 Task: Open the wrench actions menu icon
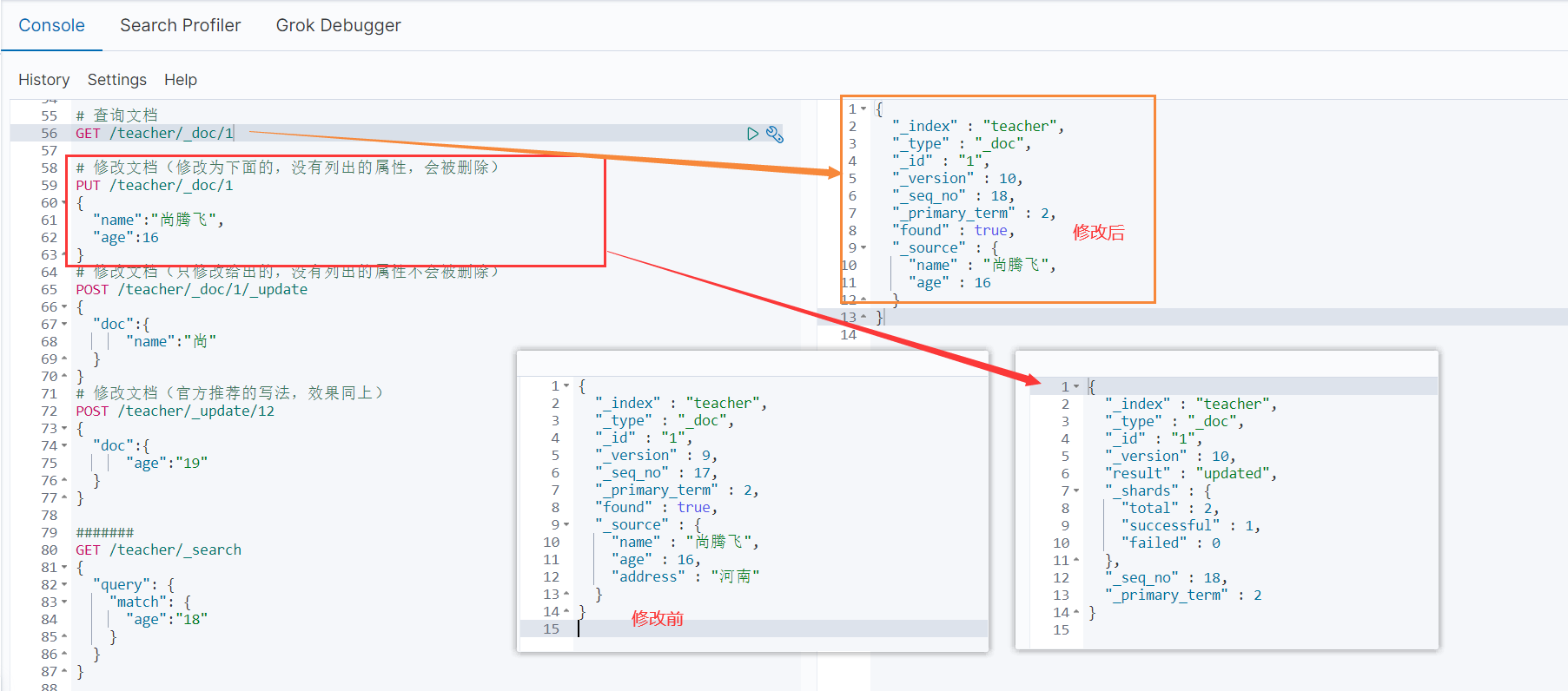pos(775,134)
